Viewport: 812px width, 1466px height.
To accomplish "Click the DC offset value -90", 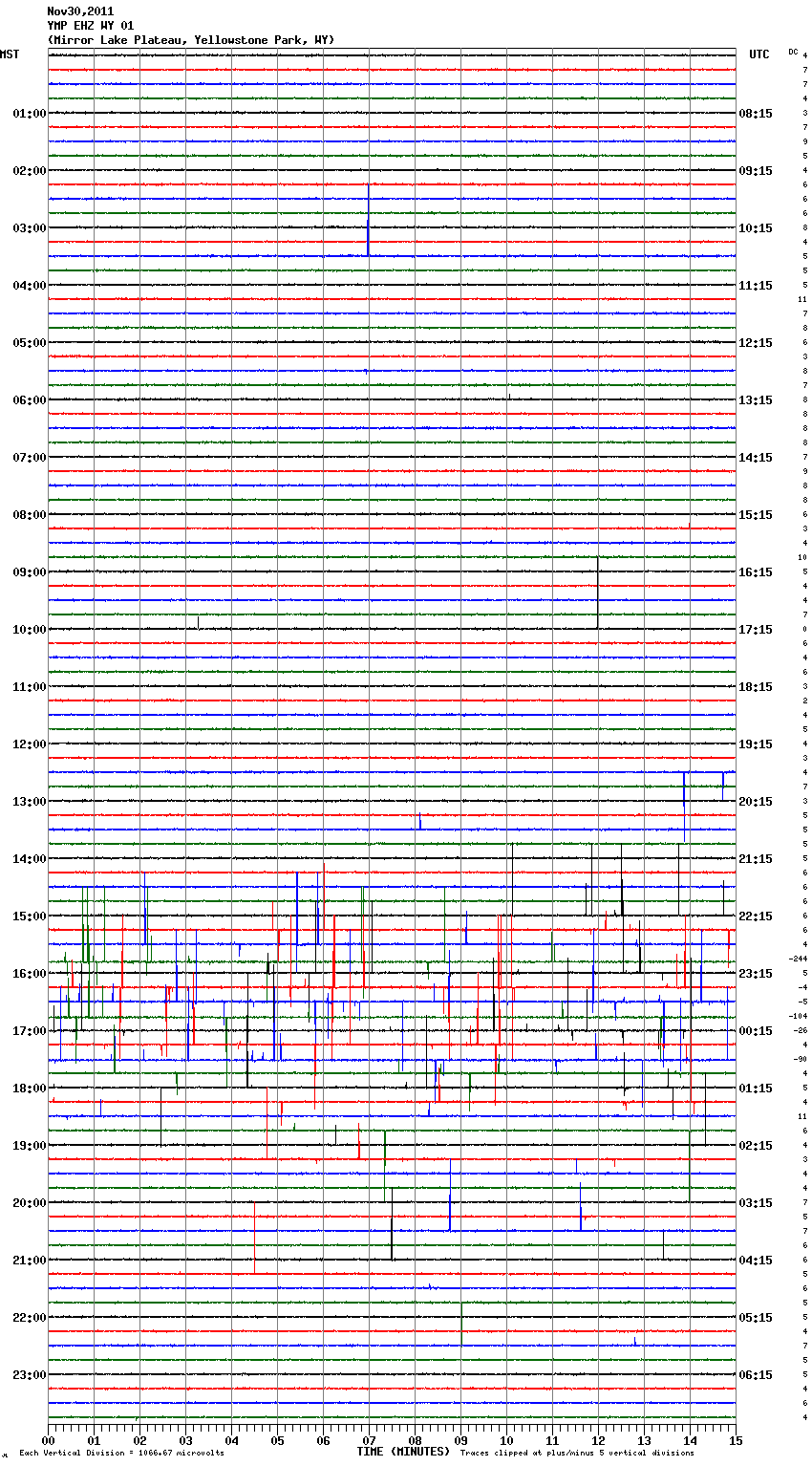I will pos(801,1059).
